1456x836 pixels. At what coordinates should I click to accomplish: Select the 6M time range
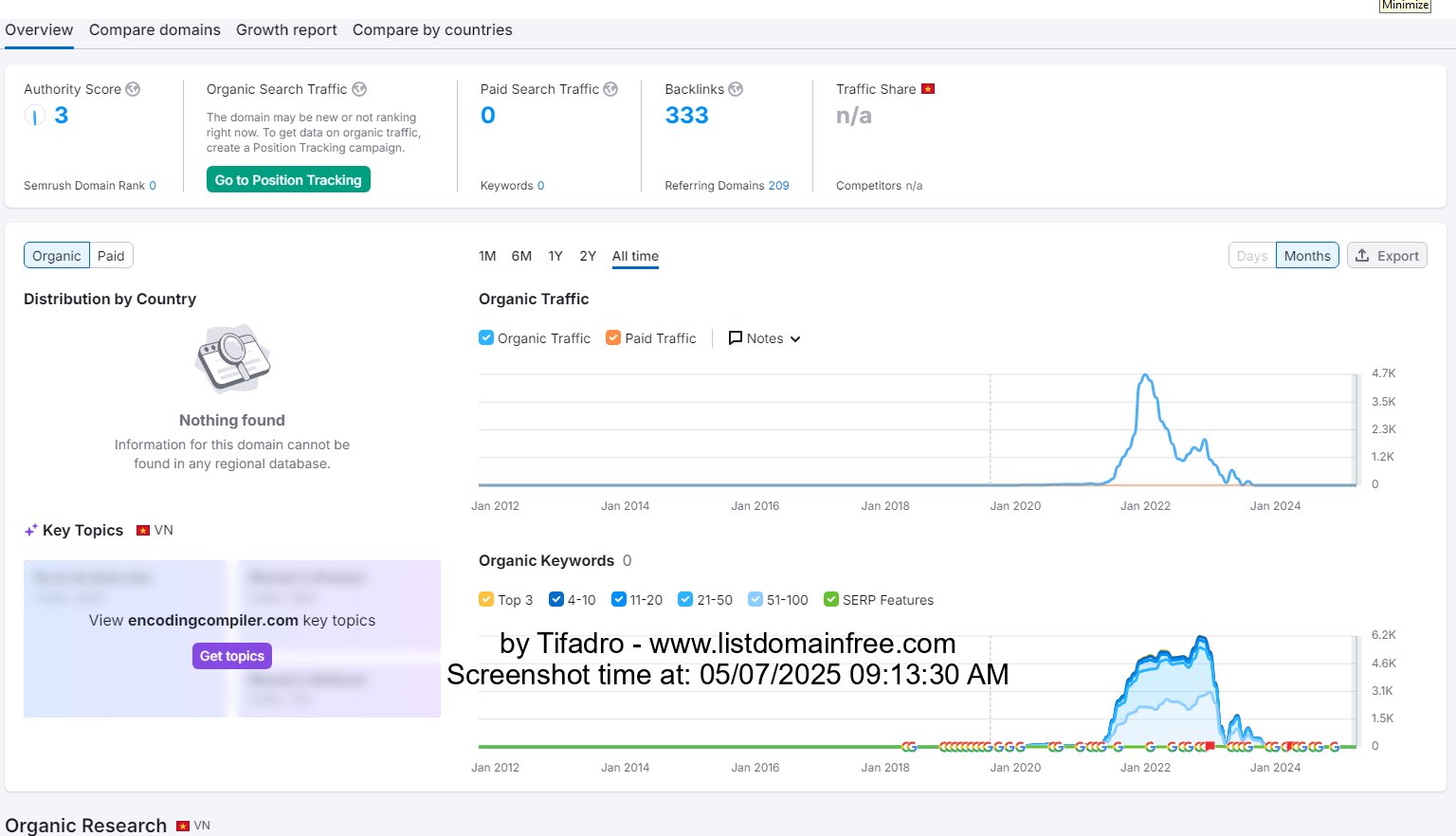[521, 256]
